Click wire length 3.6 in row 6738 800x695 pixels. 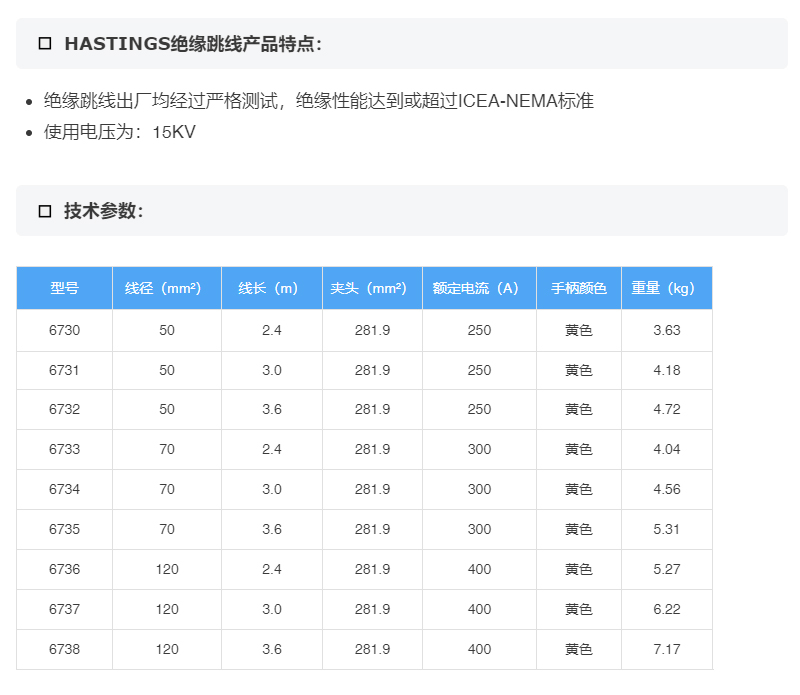[272, 649]
